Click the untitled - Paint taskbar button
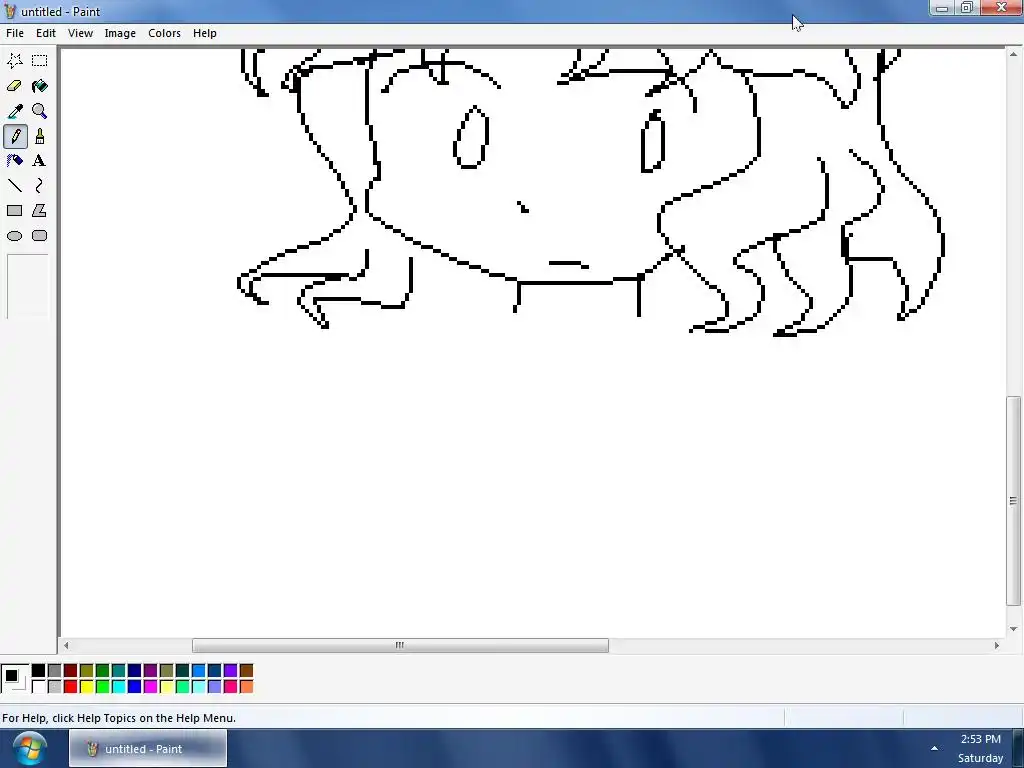Viewport: 1024px width, 768px height. pyautogui.click(x=148, y=749)
